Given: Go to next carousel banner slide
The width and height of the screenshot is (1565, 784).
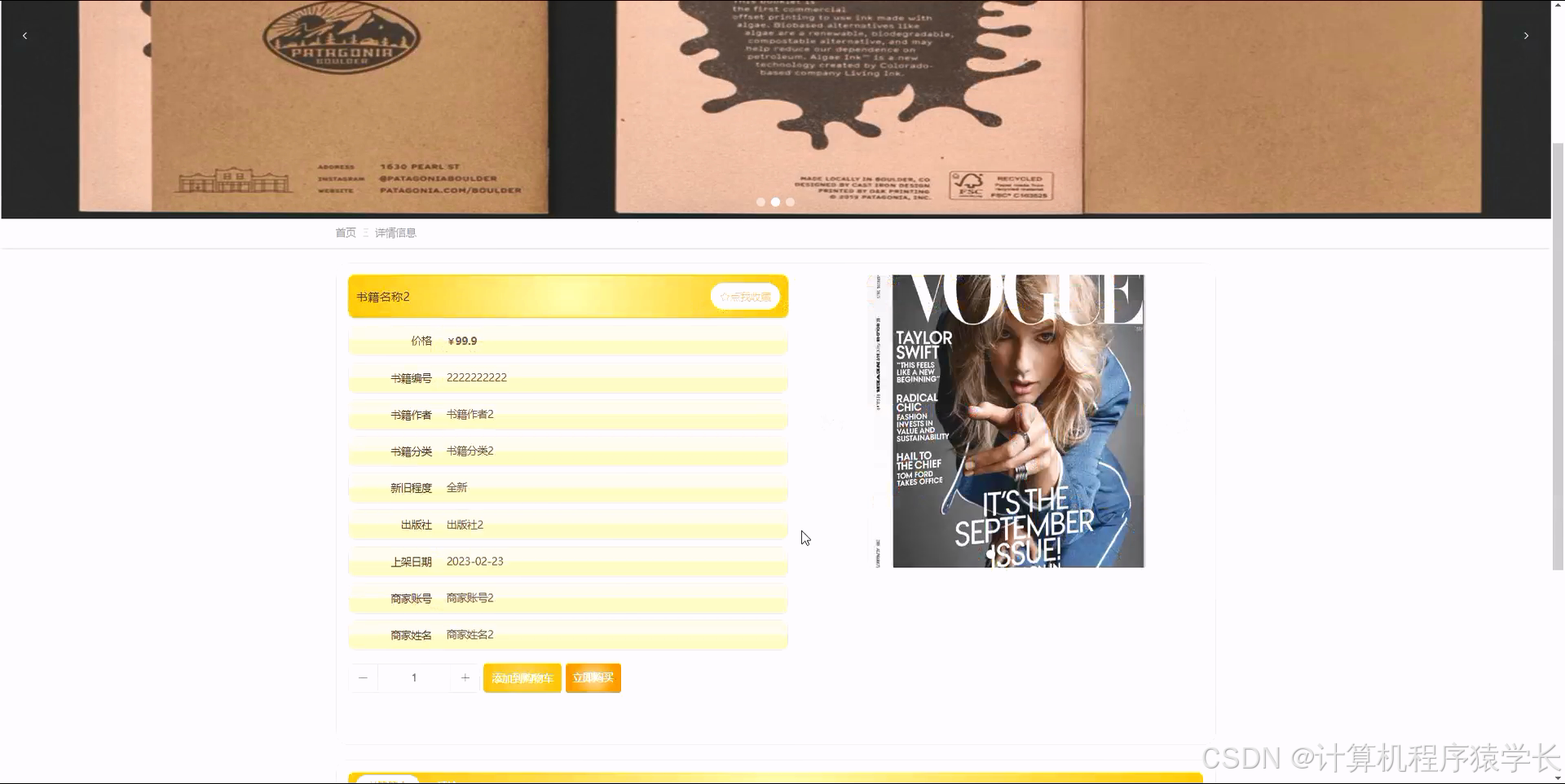Looking at the screenshot, I should point(1526,36).
